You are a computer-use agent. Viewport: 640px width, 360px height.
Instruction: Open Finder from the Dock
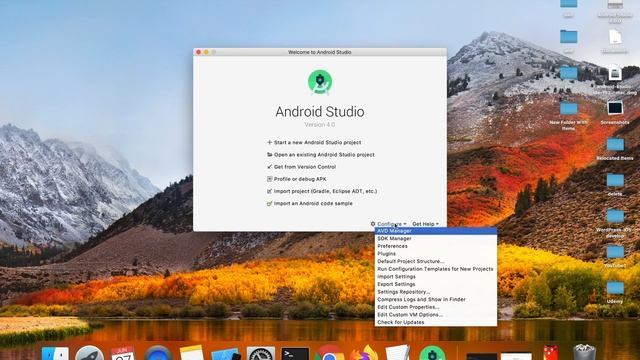tap(55, 353)
